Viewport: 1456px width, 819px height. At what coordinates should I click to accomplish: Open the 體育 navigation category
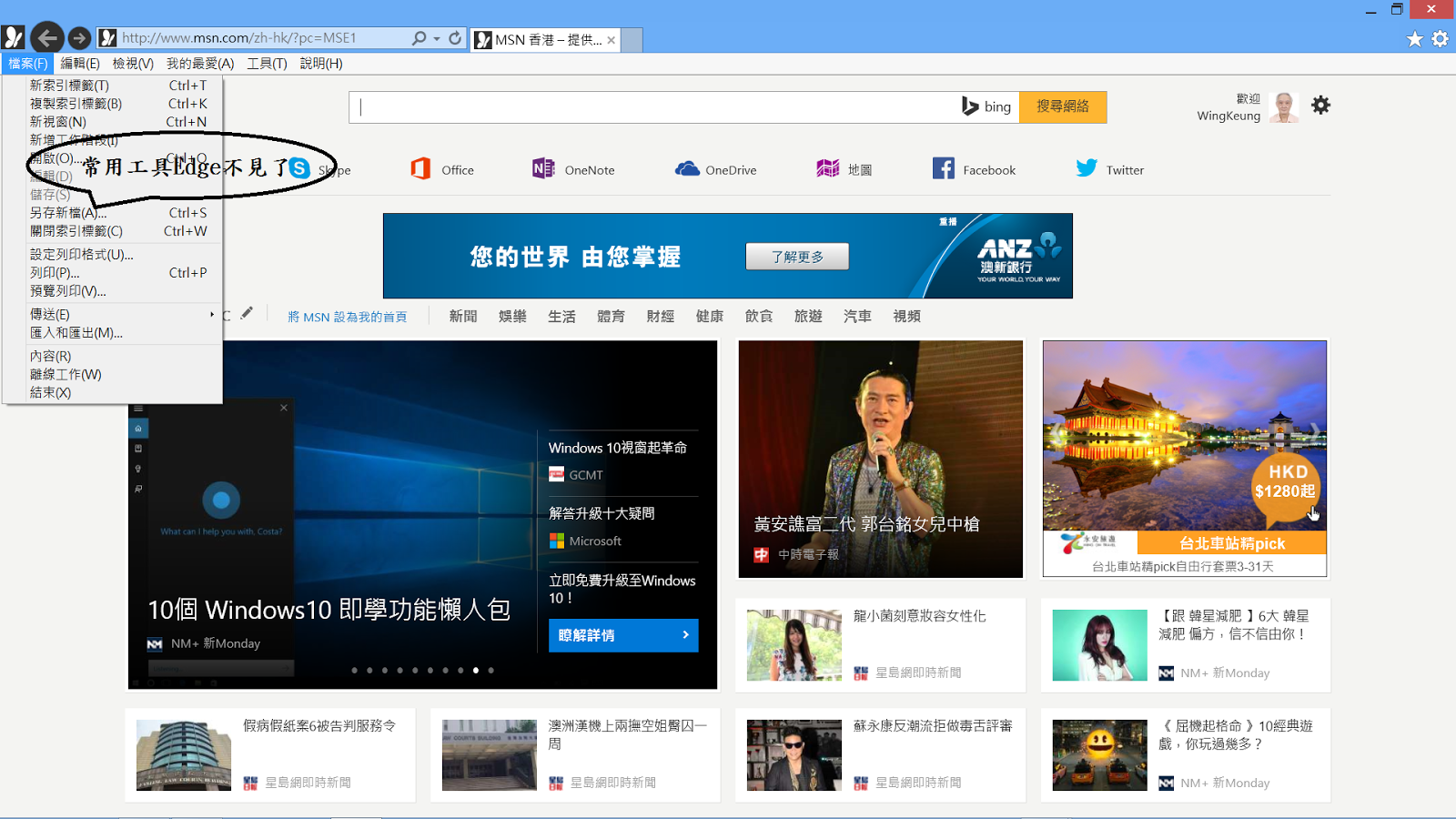[x=611, y=316]
